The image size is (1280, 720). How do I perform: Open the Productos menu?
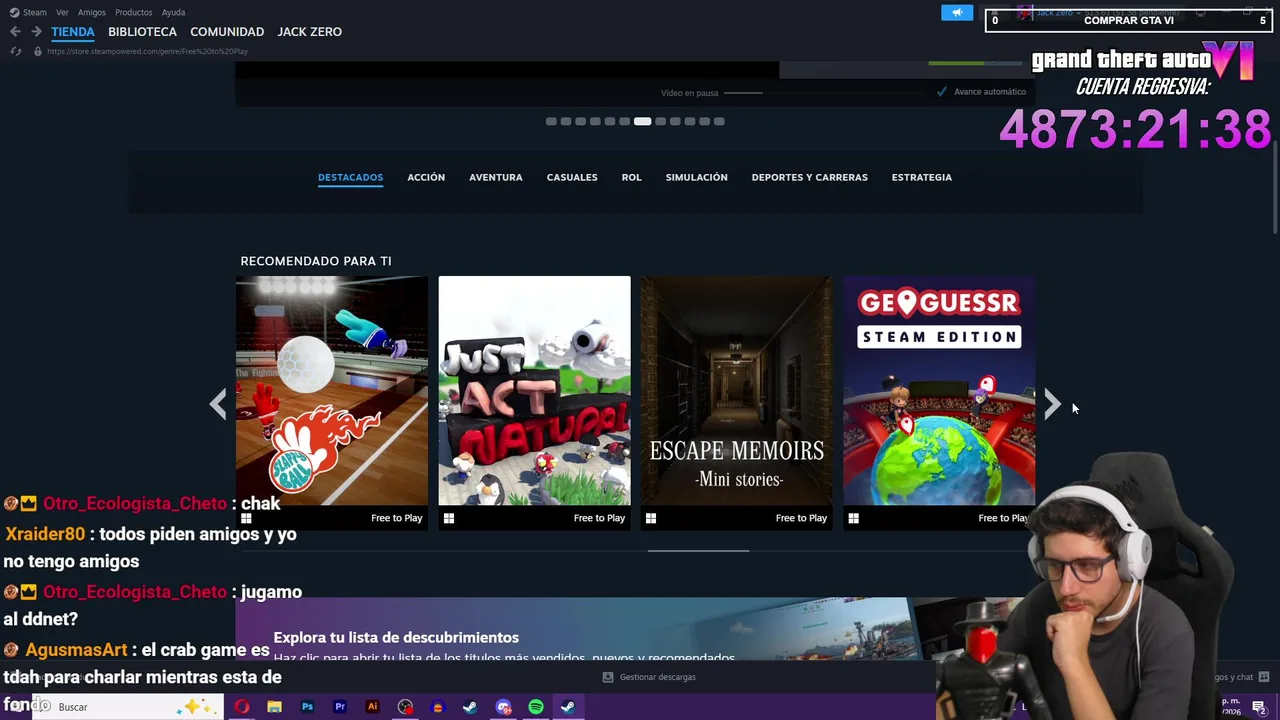[x=133, y=12]
